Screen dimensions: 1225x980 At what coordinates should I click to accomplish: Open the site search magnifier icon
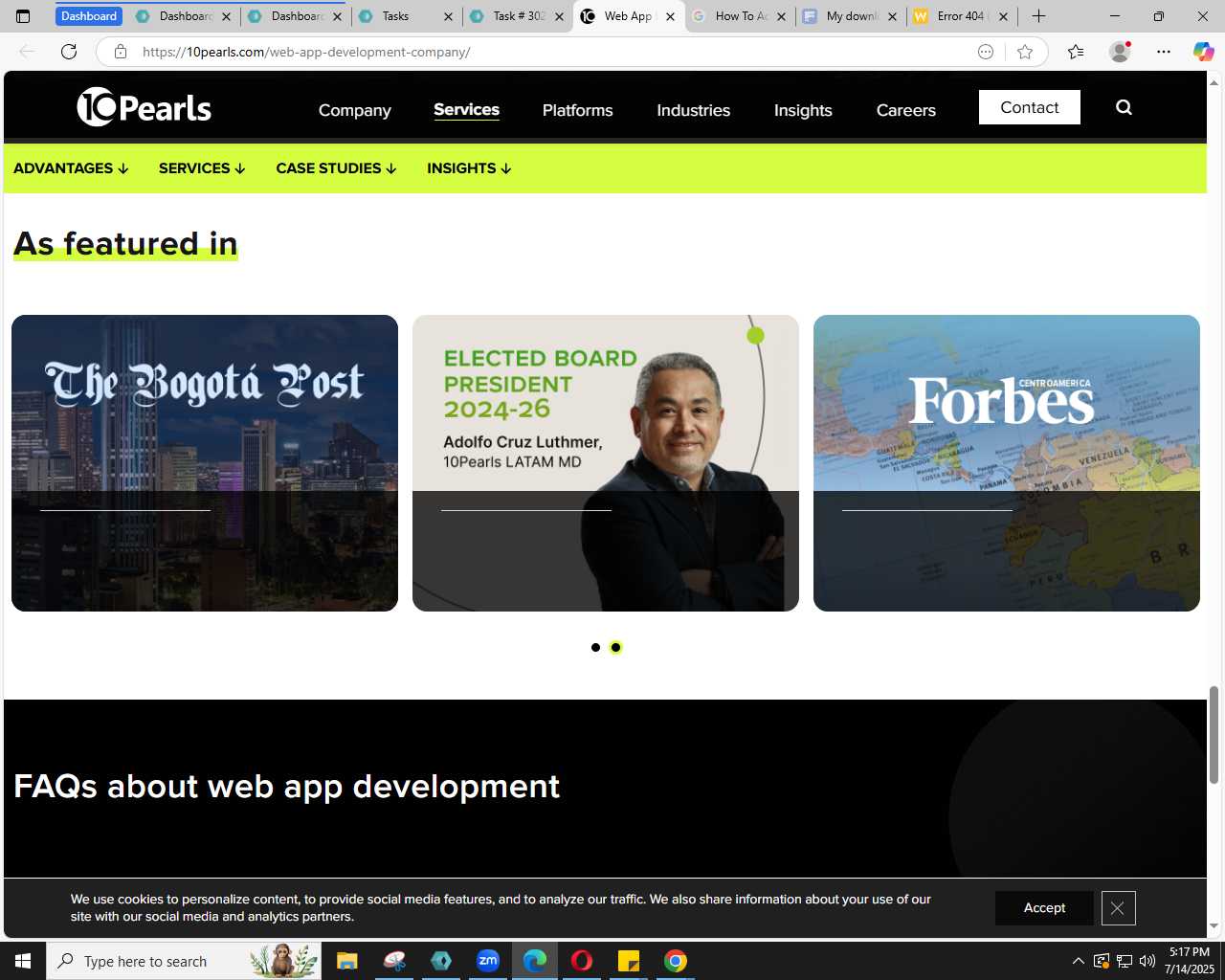point(1124,107)
